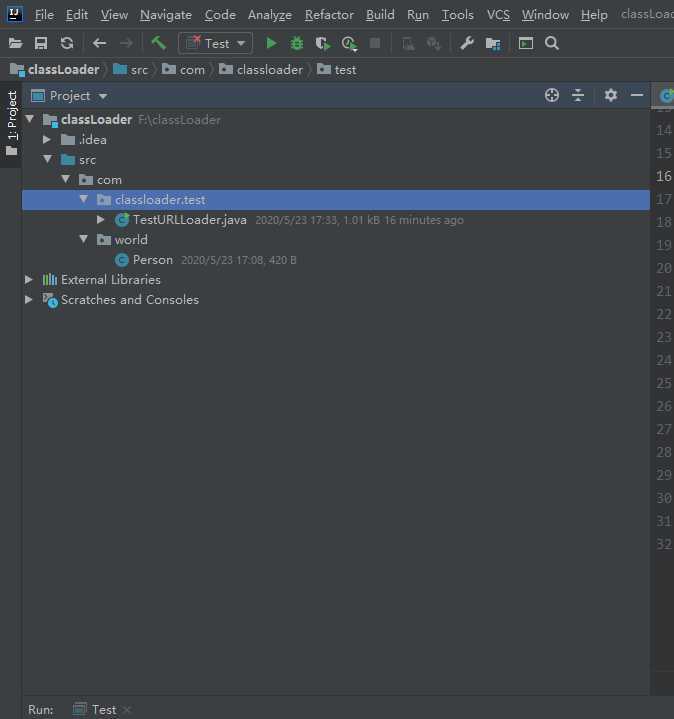
Task: Click classLoader breadcrumb in navigation bar
Action: (55, 70)
